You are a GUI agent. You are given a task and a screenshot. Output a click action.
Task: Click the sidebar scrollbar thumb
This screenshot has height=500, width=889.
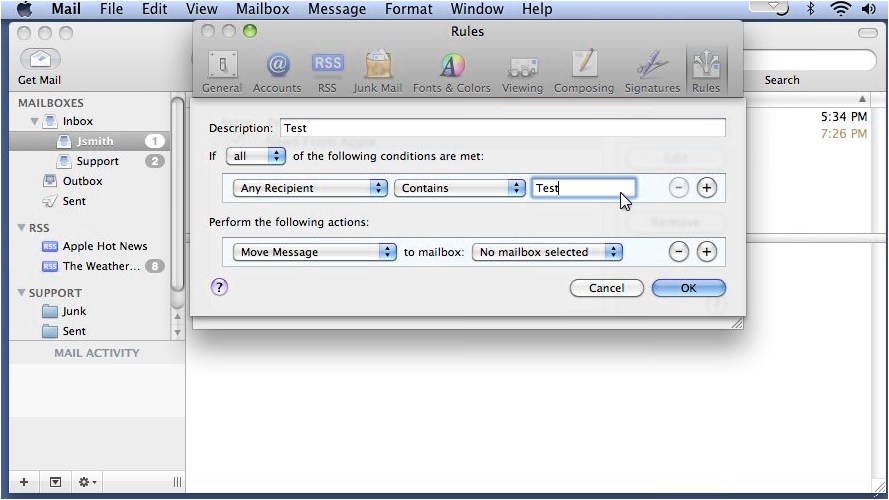tap(177, 193)
